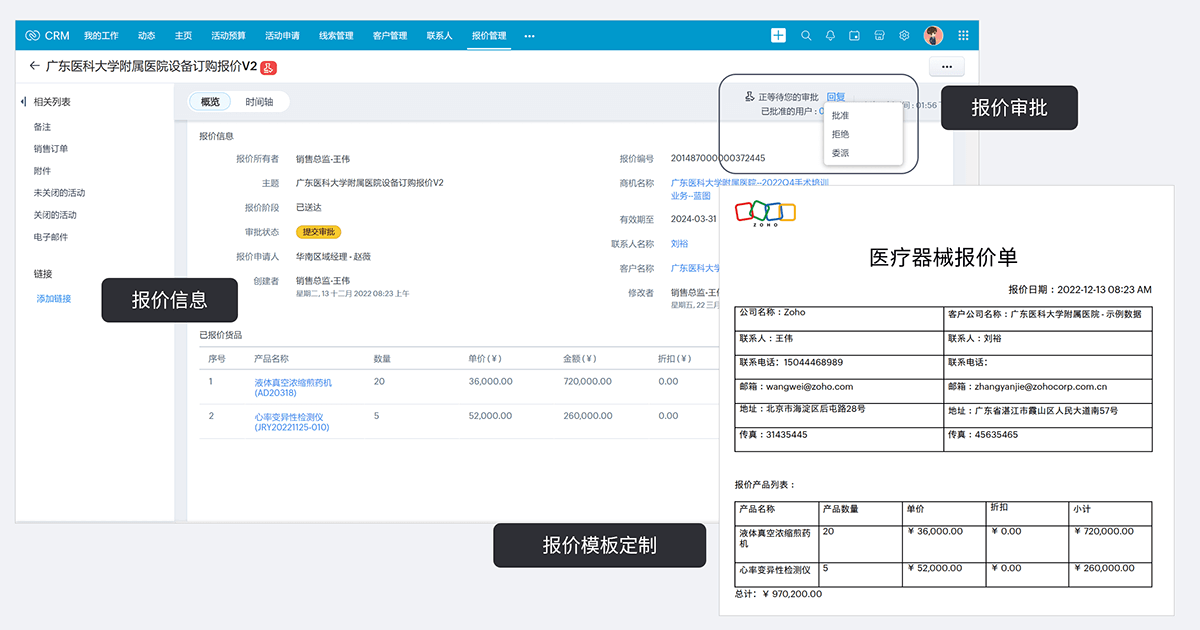Open 电子邮件 in the related list
This screenshot has width=1200, height=630.
[50, 237]
